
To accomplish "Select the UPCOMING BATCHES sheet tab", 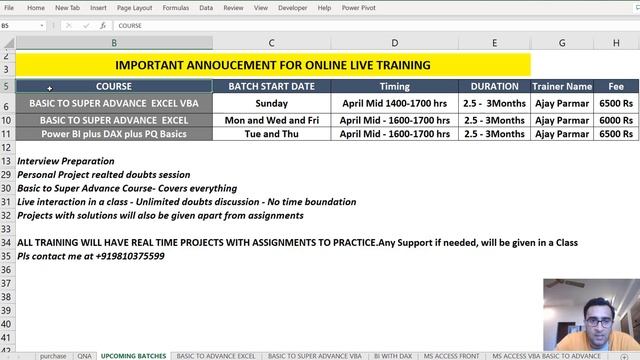I will (x=133, y=356).
